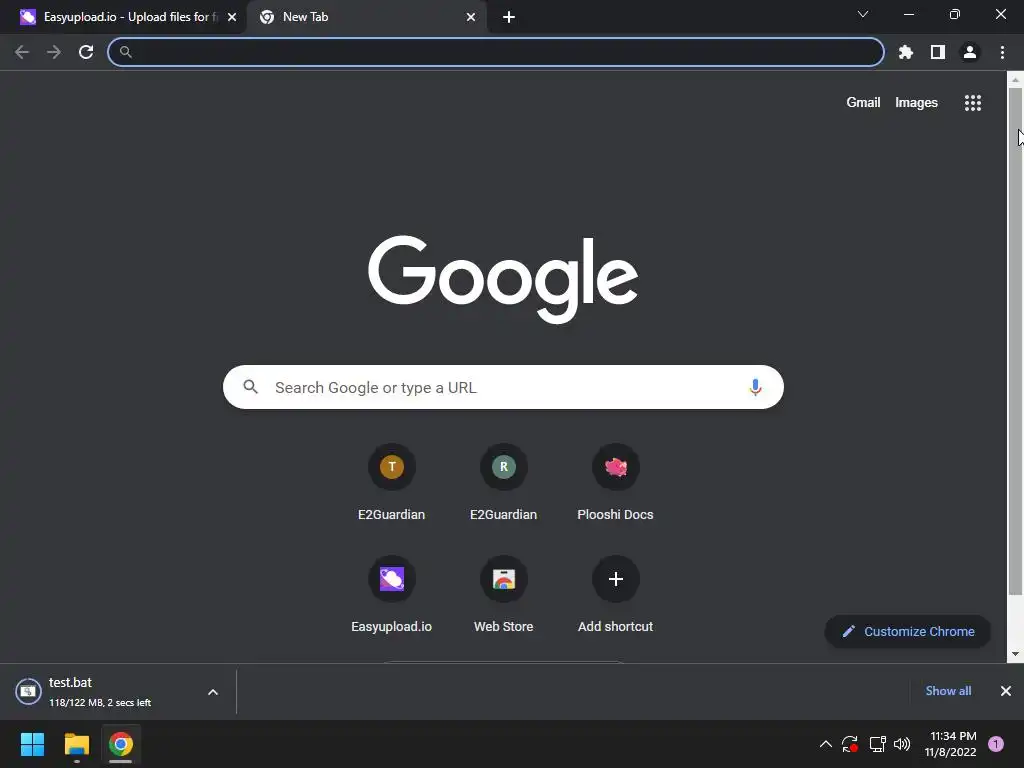Open the Google apps grid
Image resolution: width=1024 pixels, height=768 pixels.
(x=973, y=103)
